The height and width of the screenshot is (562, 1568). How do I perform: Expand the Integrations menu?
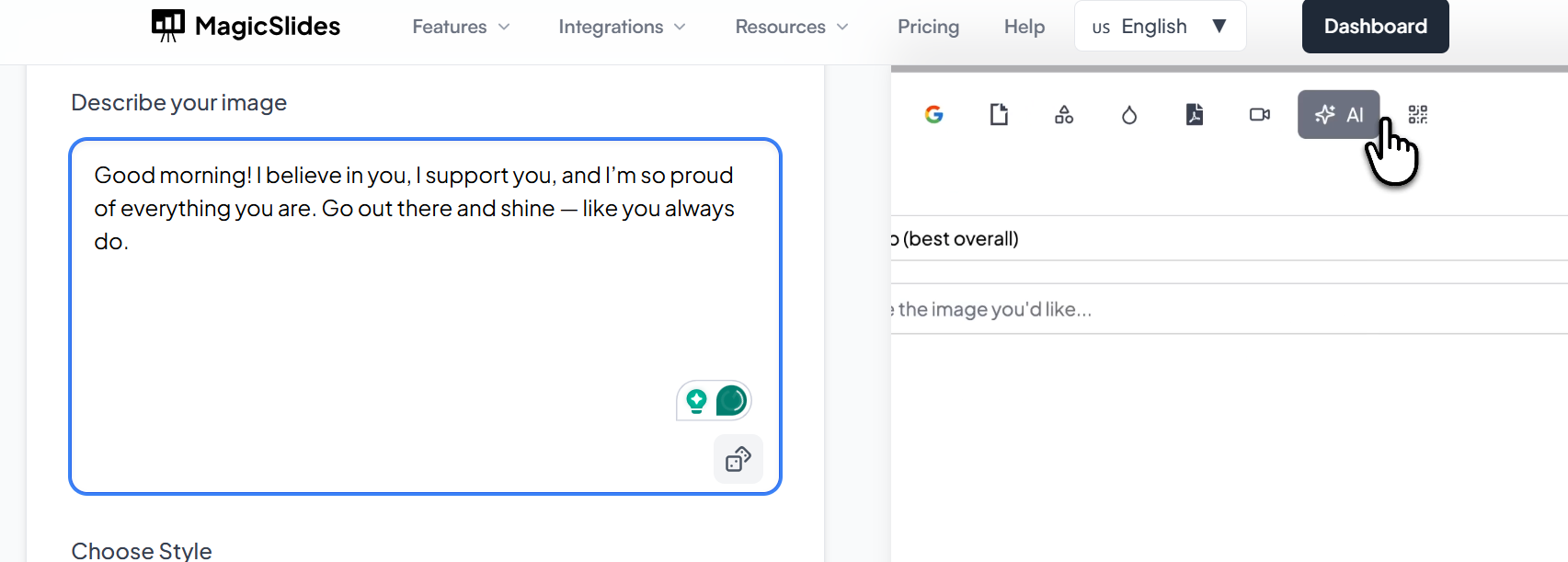pos(622,27)
